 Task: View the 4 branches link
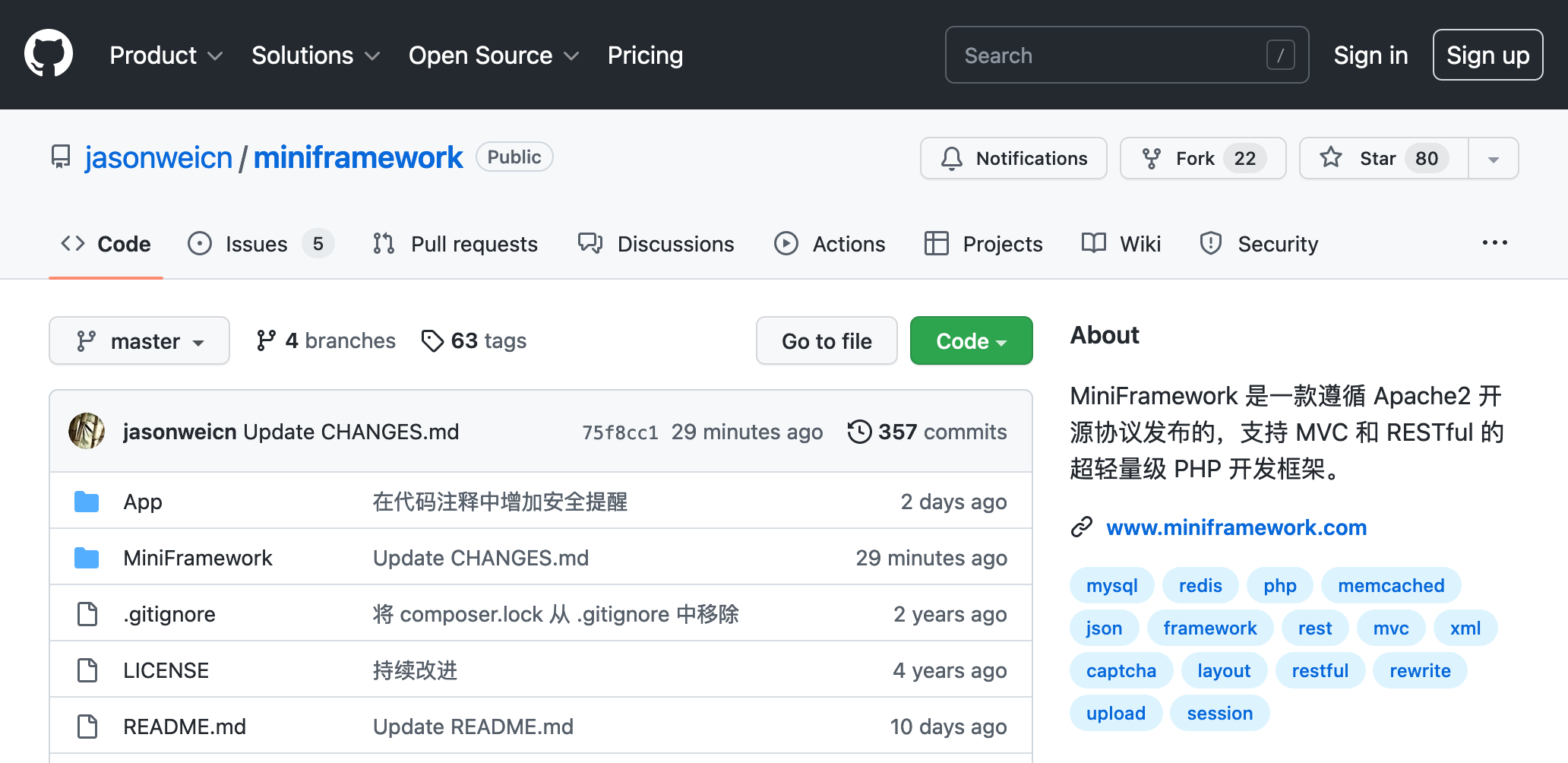326,340
